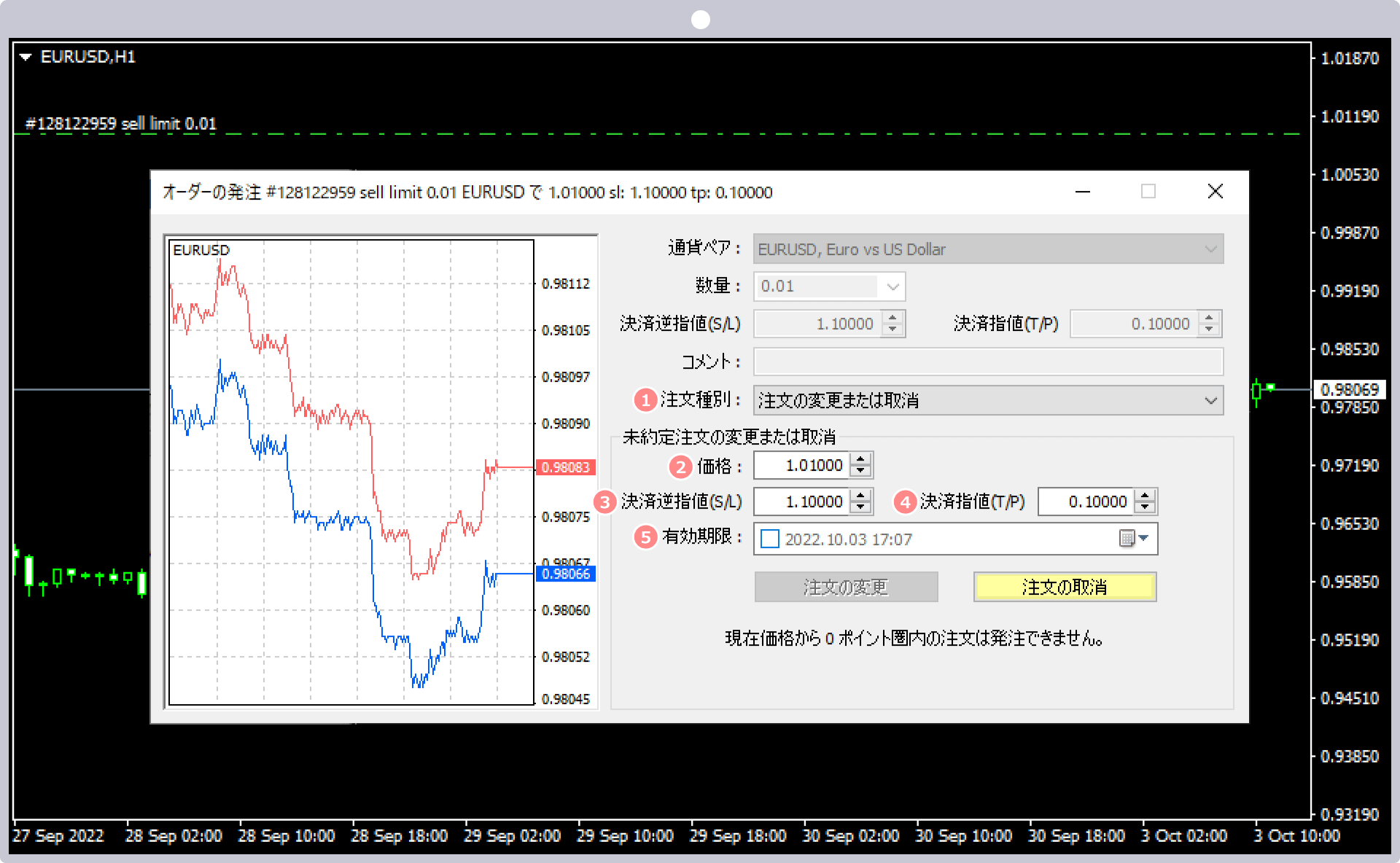Image resolution: width=1400 pixels, height=863 pixels.
Task: Click the lower T/P field showing 0.10000
Action: [x=1086, y=501]
